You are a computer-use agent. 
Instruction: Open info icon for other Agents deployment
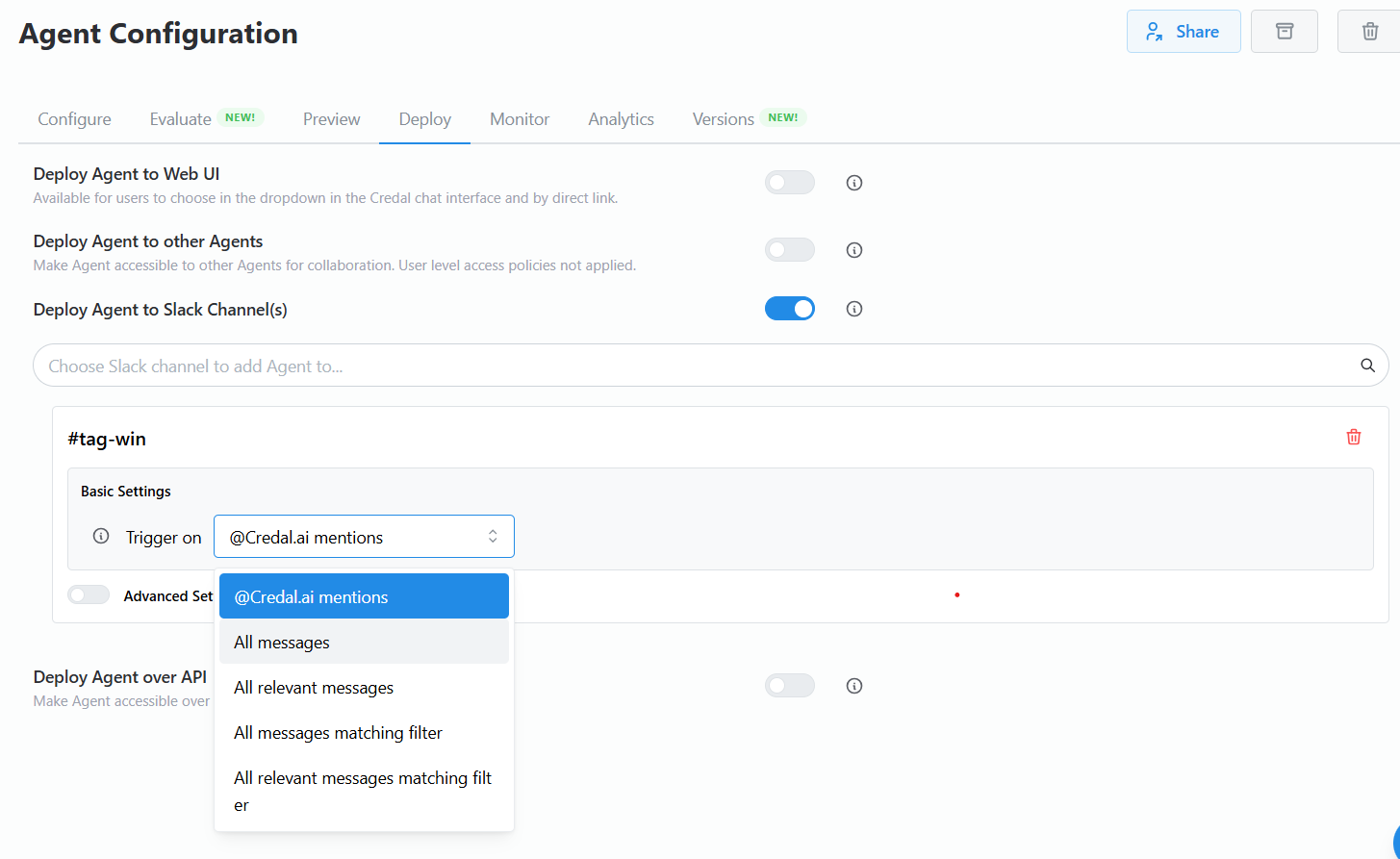tap(853, 250)
